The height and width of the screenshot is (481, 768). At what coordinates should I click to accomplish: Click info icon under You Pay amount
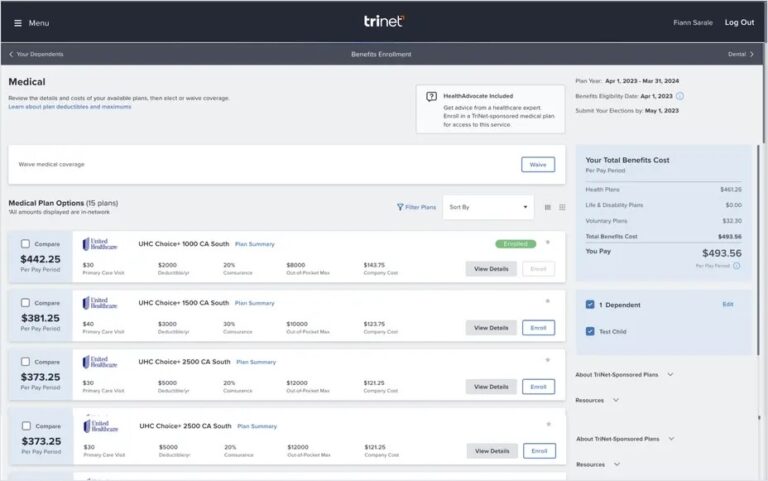click(737, 266)
